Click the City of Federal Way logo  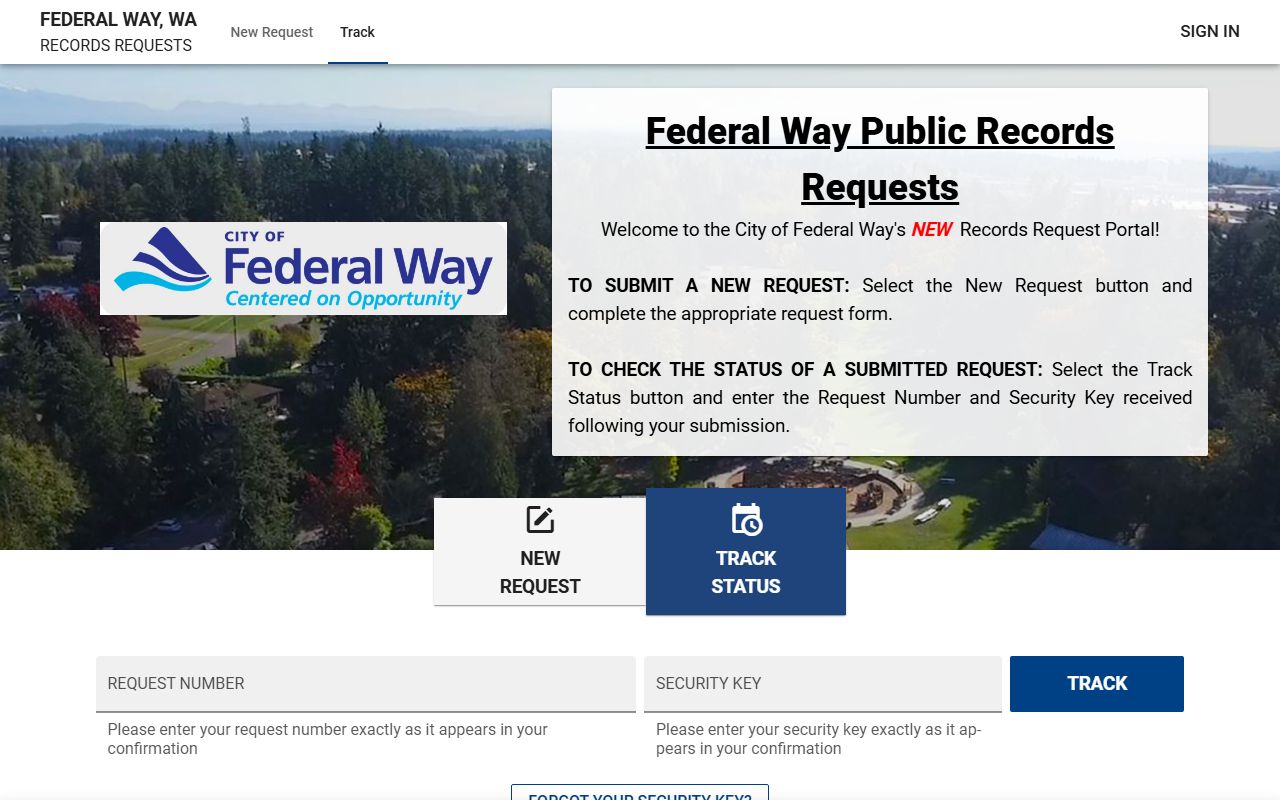303,268
